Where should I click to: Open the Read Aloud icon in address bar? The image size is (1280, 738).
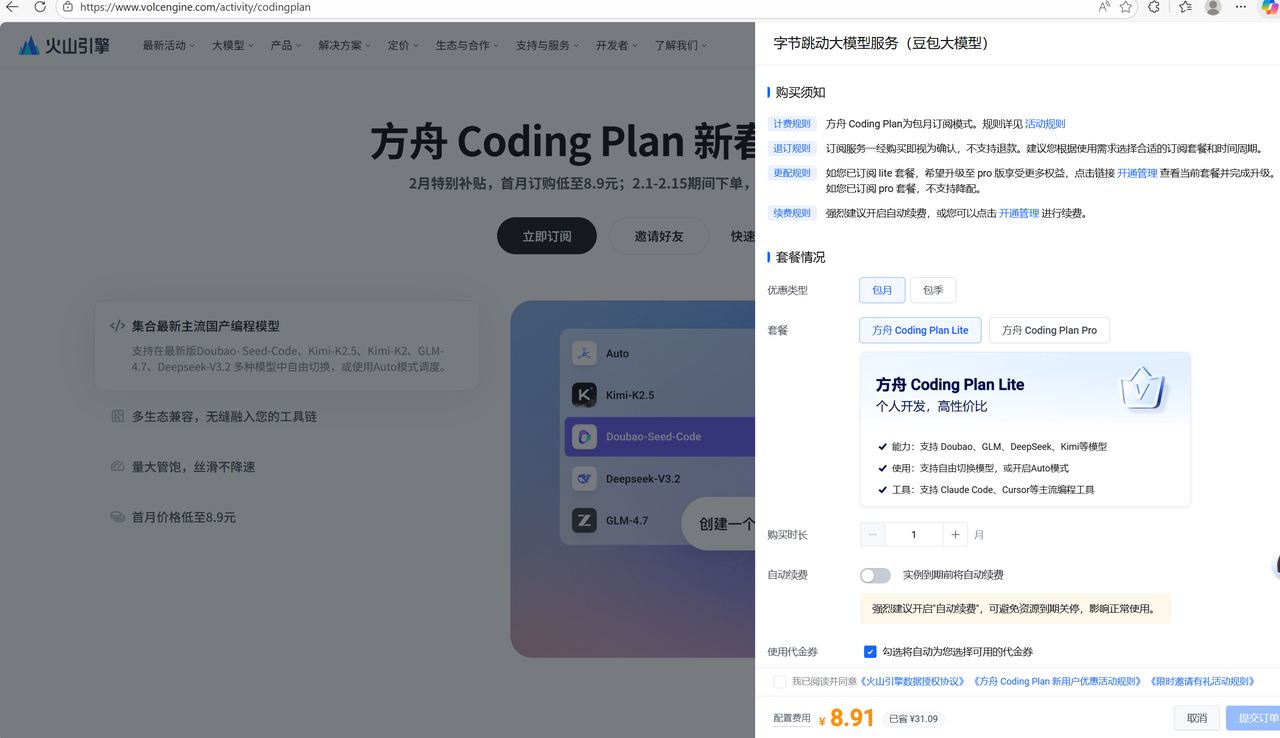(1104, 7)
